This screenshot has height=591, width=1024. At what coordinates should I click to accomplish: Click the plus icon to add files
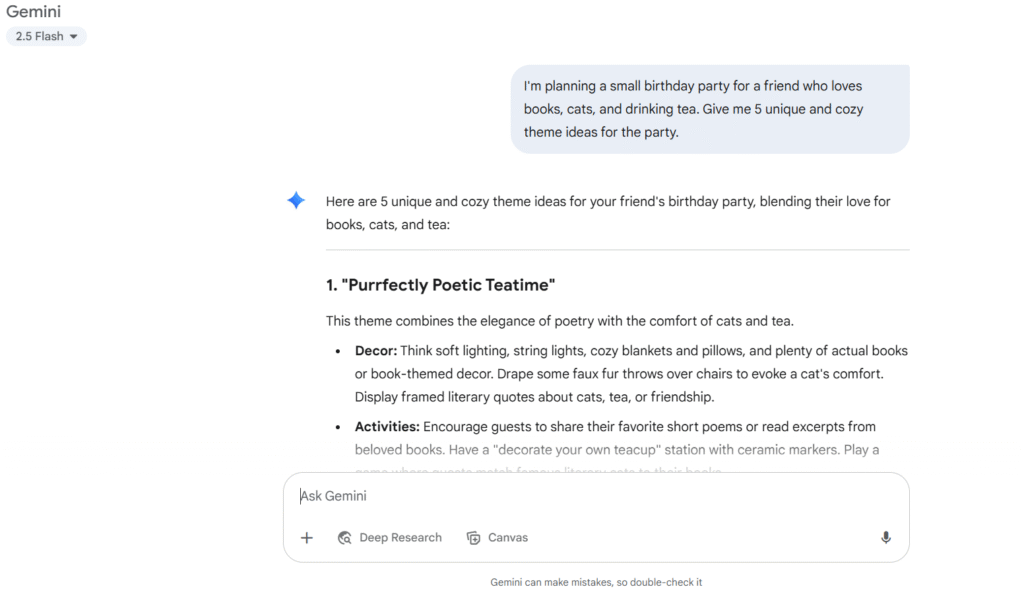point(307,537)
